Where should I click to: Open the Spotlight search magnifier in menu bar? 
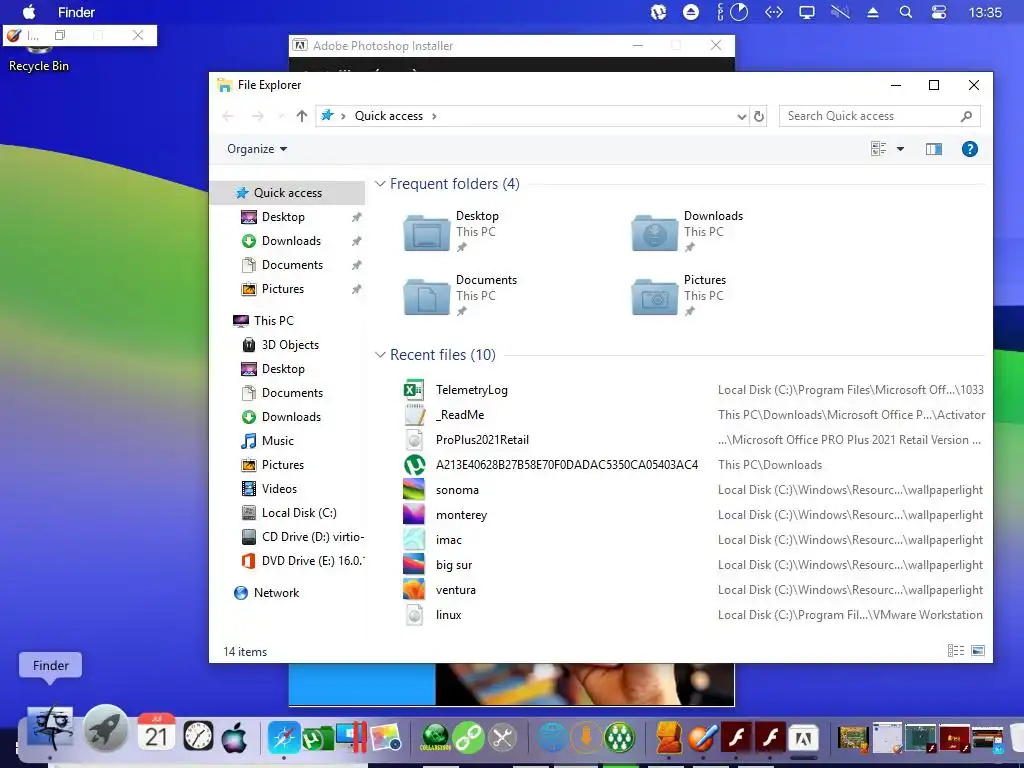click(x=905, y=12)
